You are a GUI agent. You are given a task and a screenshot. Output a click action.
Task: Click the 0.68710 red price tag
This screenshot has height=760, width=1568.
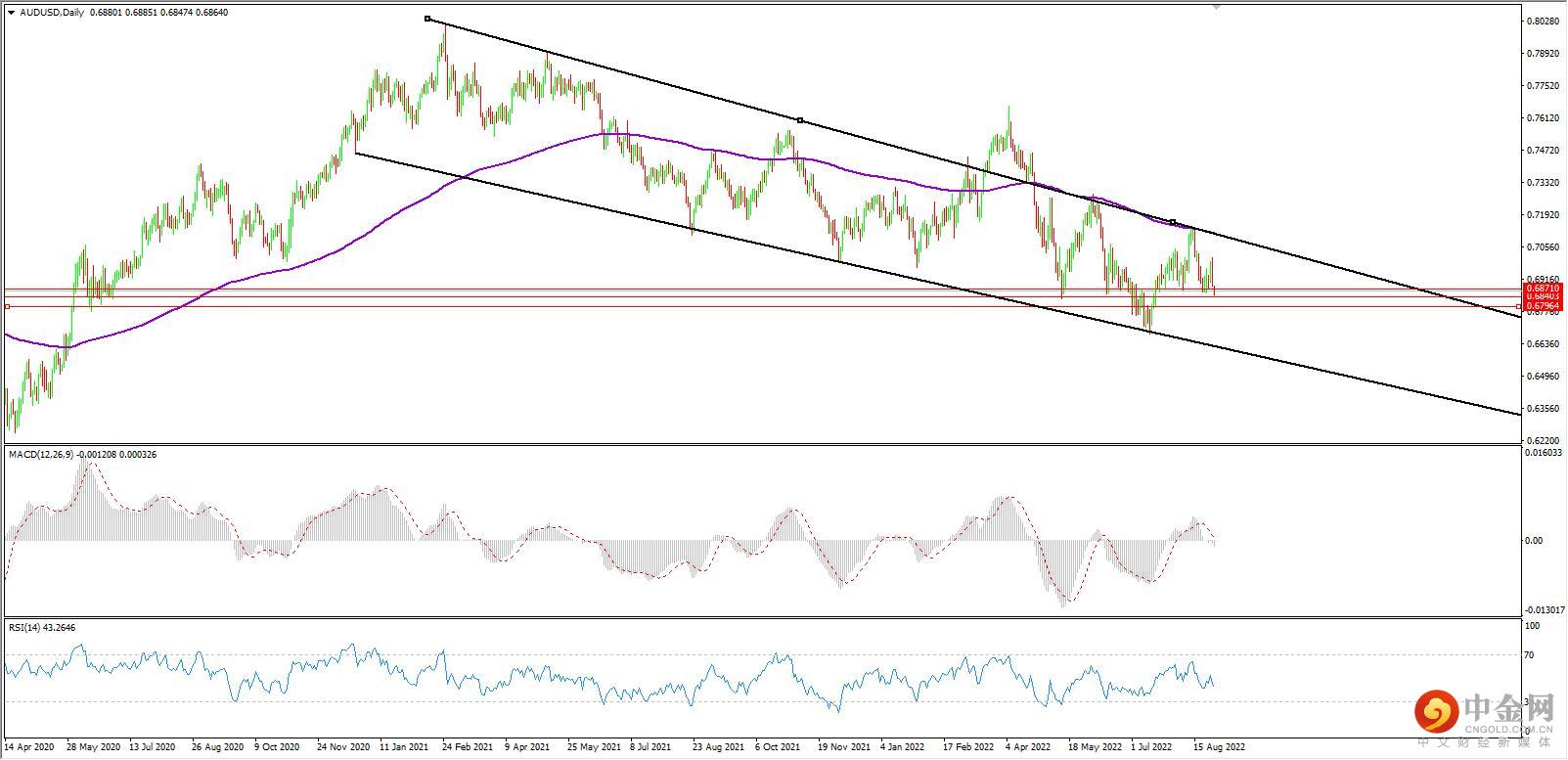tap(1543, 289)
